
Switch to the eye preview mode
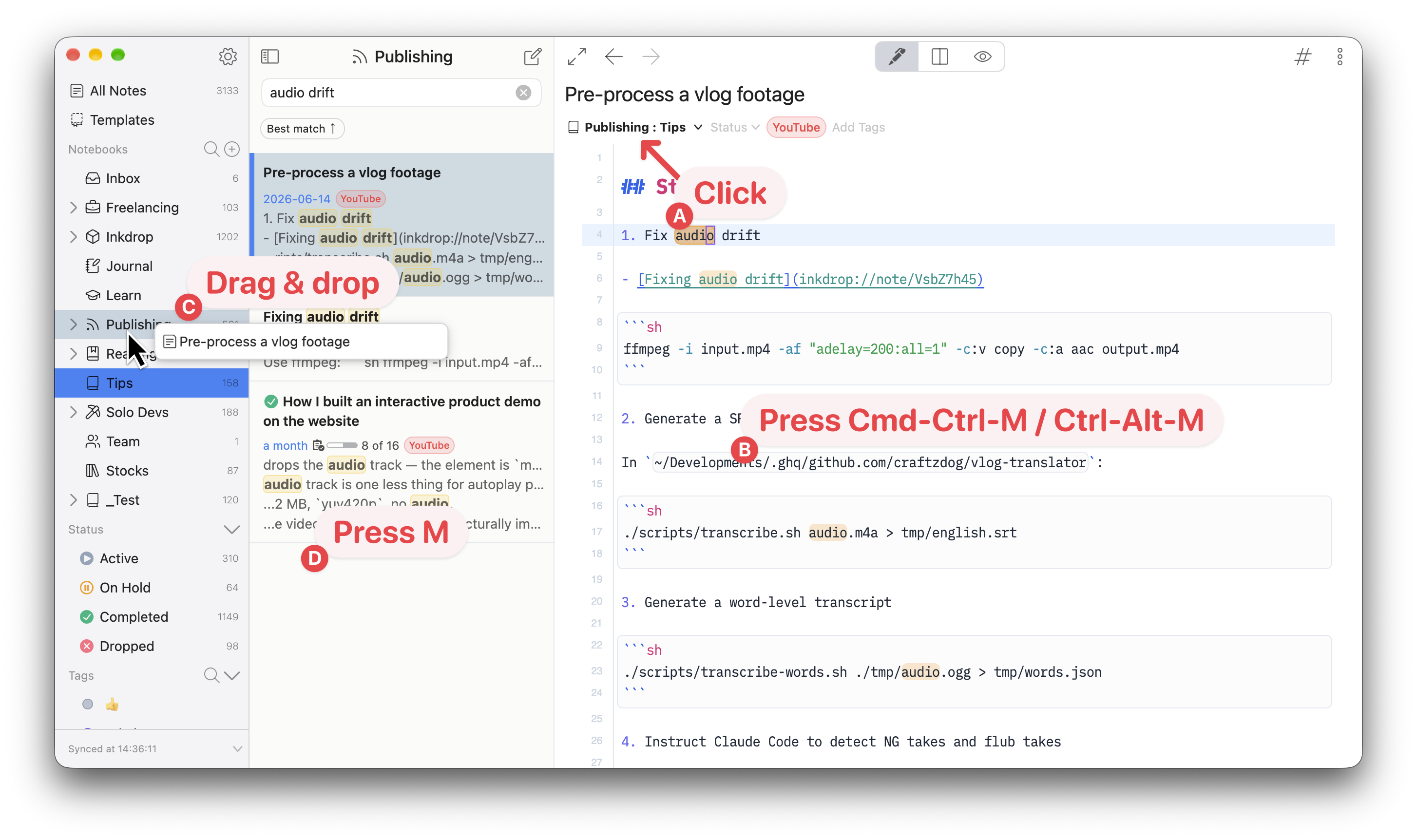(982, 56)
